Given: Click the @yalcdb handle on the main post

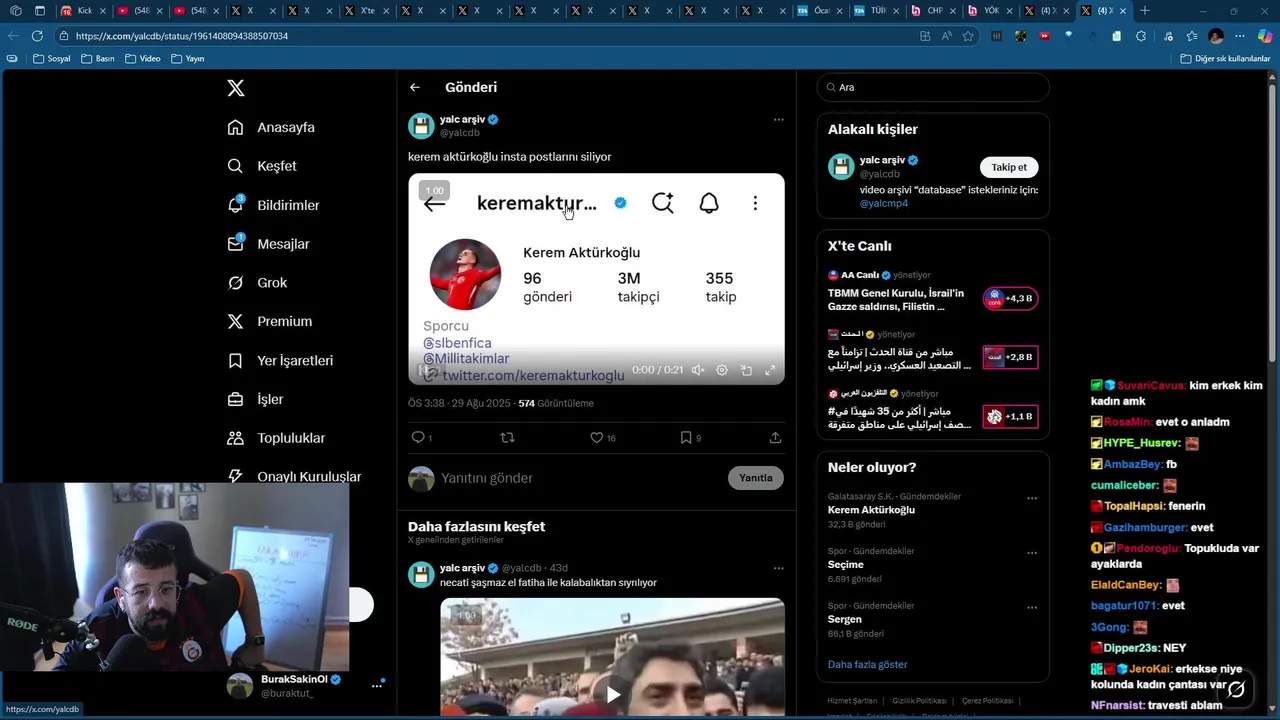Looking at the screenshot, I should click(460, 133).
